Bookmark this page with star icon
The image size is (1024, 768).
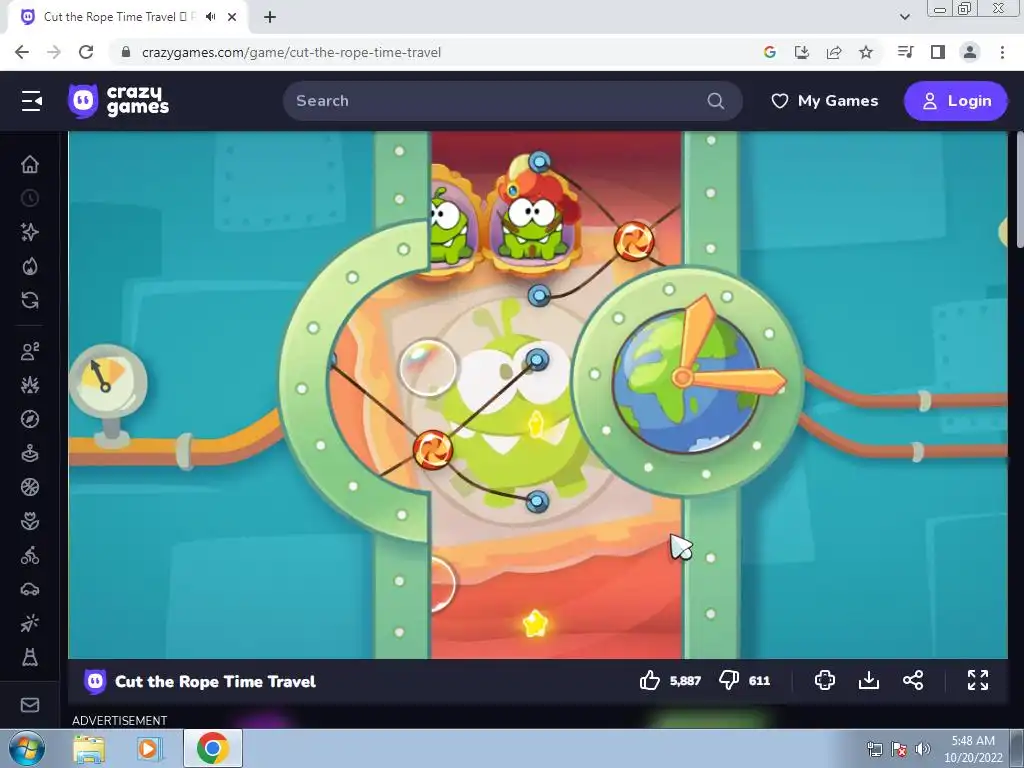pyautogui.click(x=866, y=52)
